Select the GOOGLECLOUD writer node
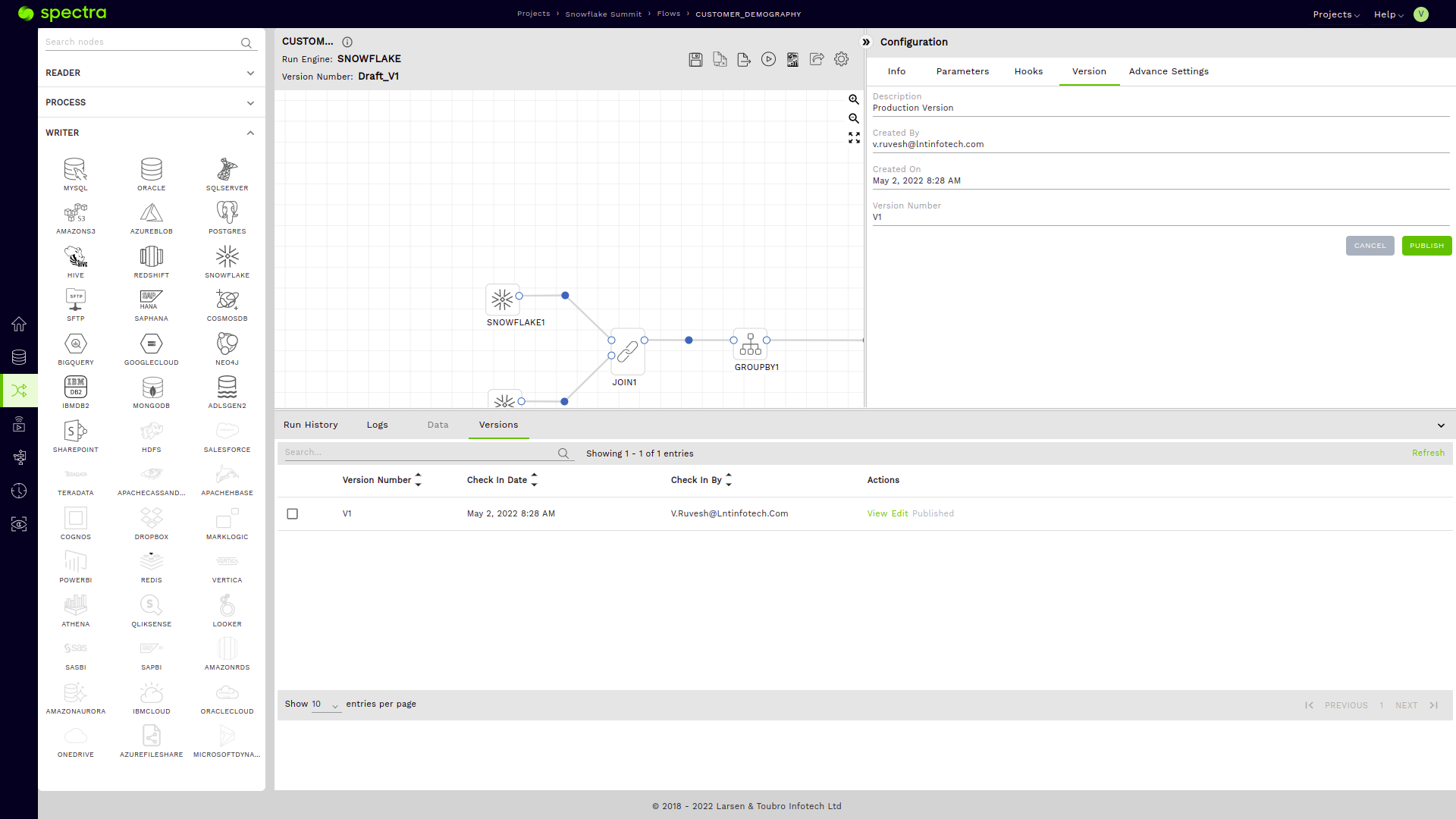Screen dimensions: 1456x819 pyautogui.click(x=152, y=349)
